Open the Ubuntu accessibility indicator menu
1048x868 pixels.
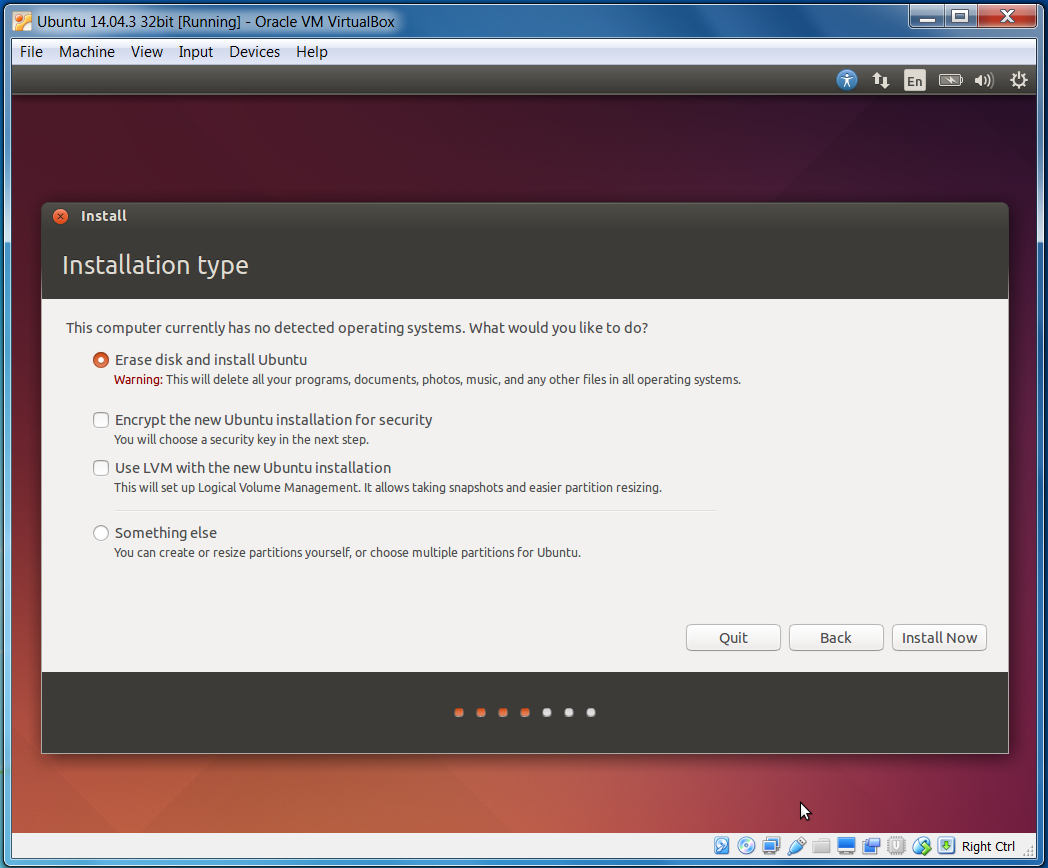[846, 80]
